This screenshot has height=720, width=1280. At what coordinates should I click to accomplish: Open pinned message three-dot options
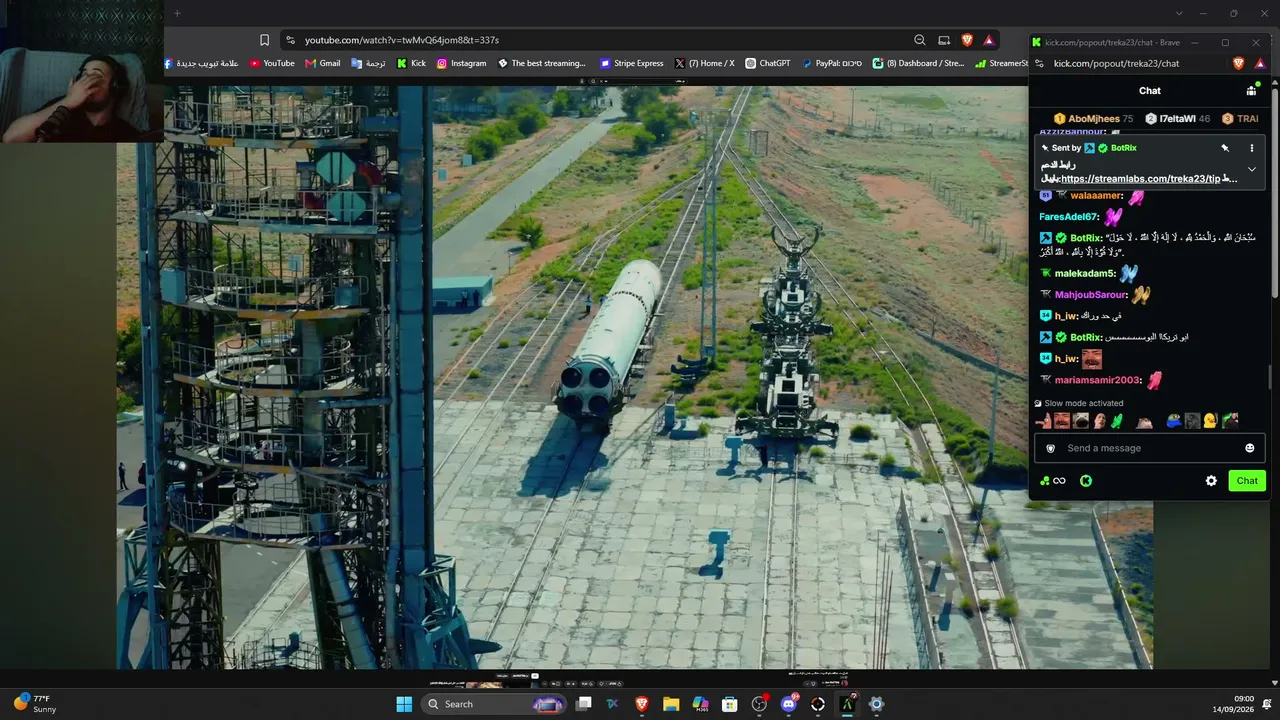point(1251,148)
